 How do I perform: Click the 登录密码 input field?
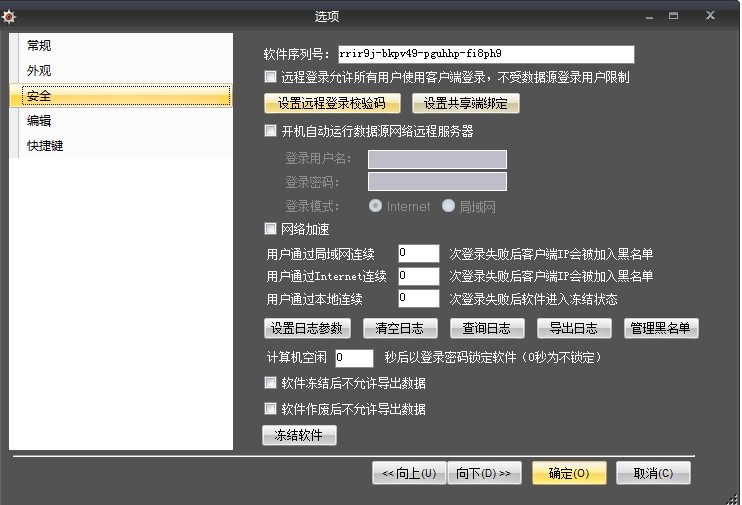pos(437,182)
